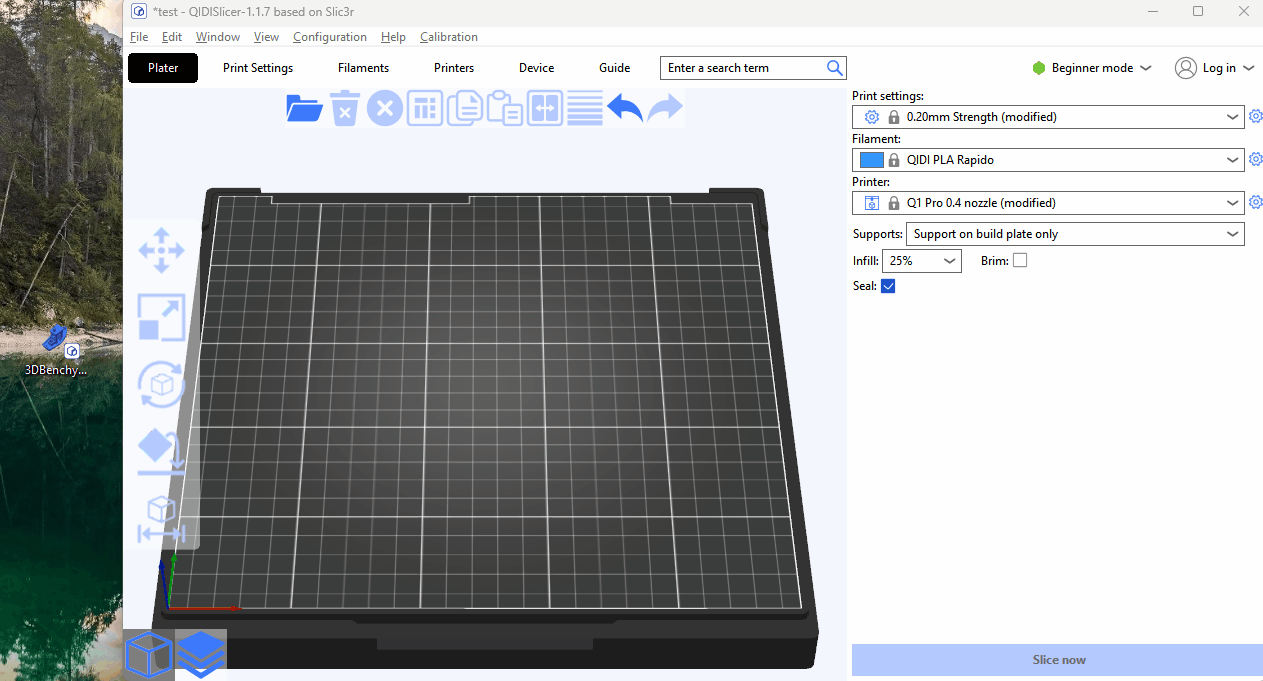Open the Beginner mode selector

tap(1092, 68)
